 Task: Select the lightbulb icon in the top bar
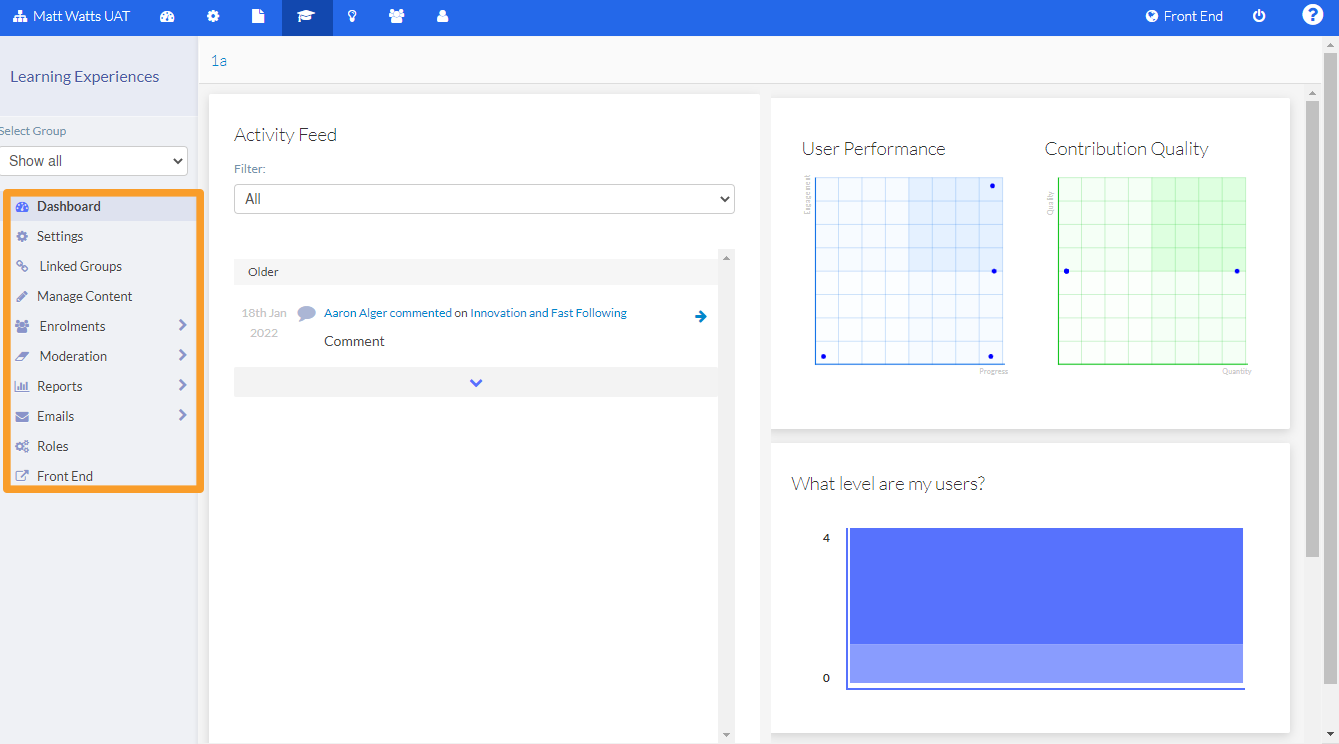point(351,16)
